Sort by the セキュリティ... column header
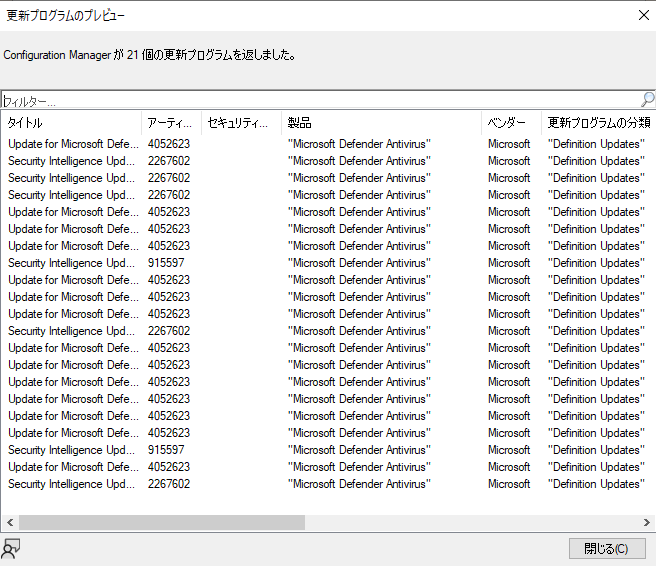This screenshot has height=566, width=656. coord(241,123)
